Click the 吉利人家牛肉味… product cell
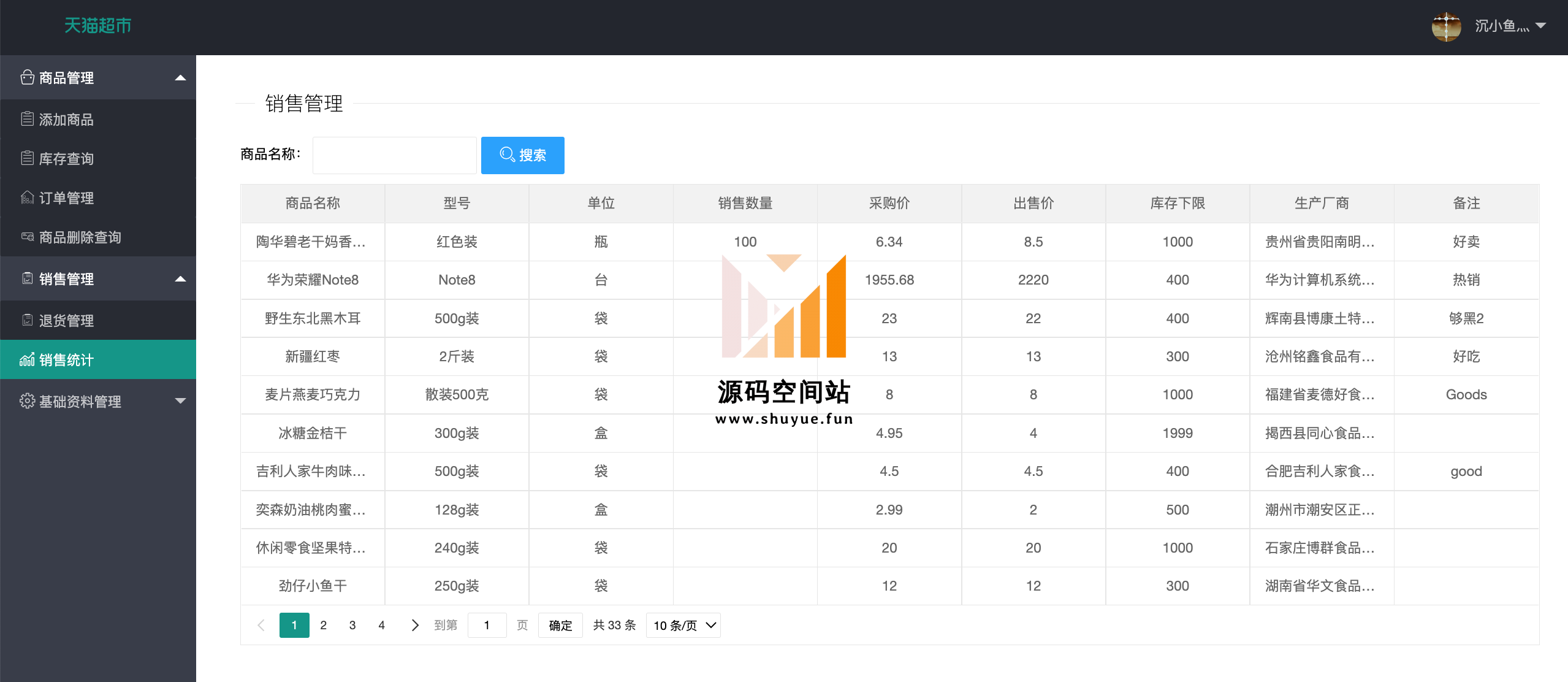1568x682 pixels. 313,471
